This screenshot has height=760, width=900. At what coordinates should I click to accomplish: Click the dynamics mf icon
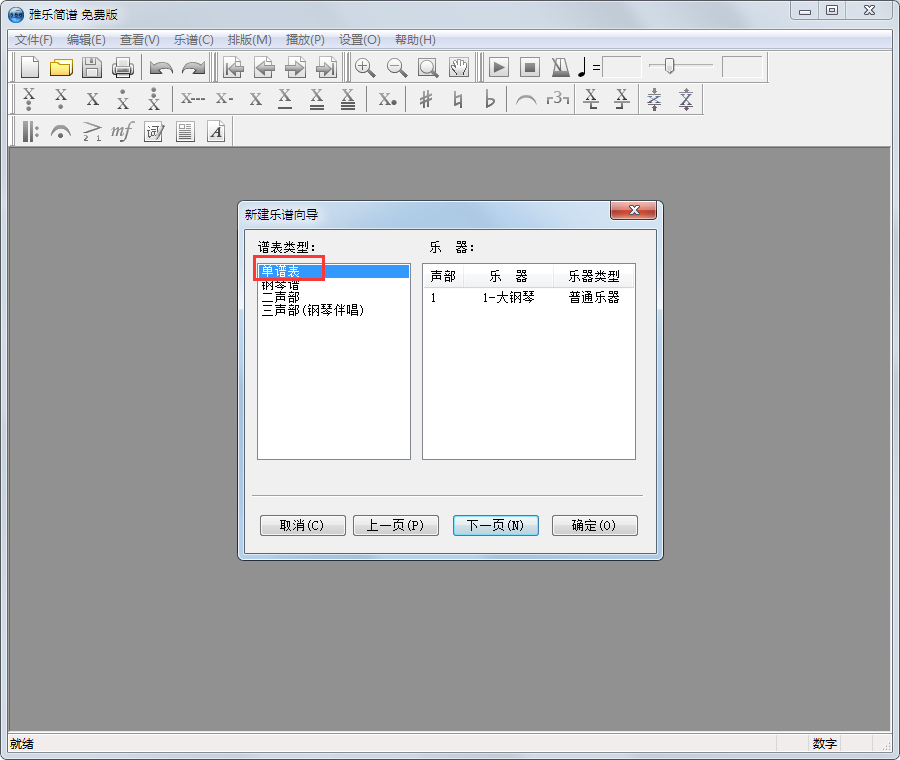[x=121, y=131]
